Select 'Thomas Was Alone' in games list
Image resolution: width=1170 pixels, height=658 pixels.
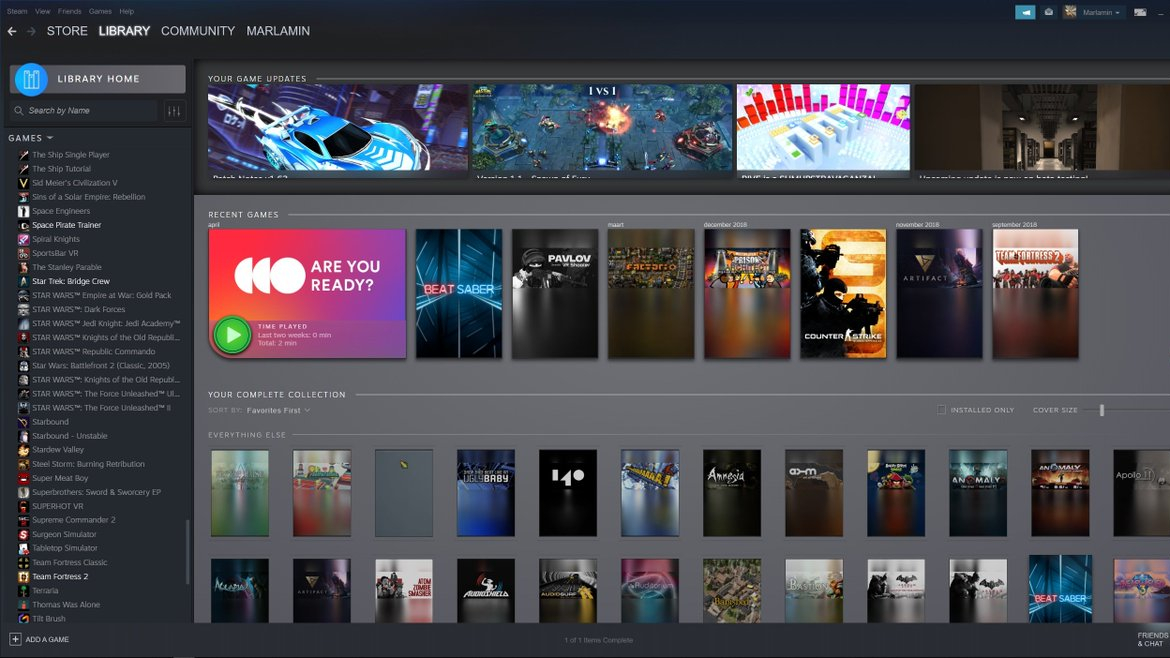coord(66,605)
